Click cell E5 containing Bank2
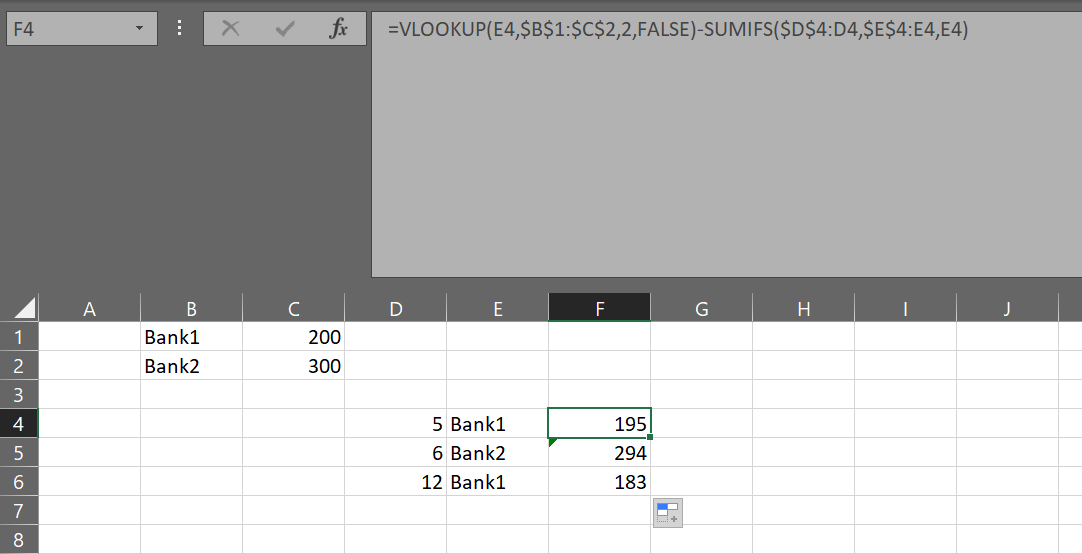Screen dimensions: 1082x554 click(498, 453)
